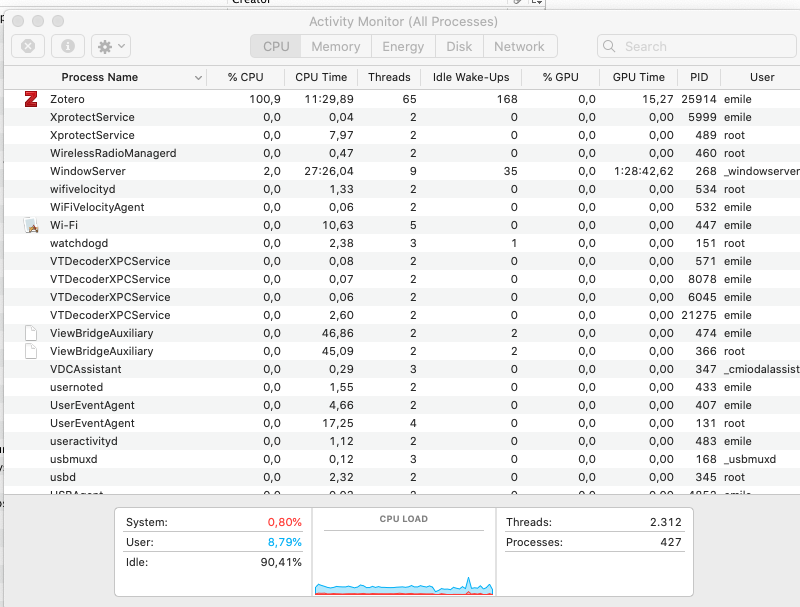Click the System 0,80% value
Viewport: 800px width, 607px height.
point(285,522)
